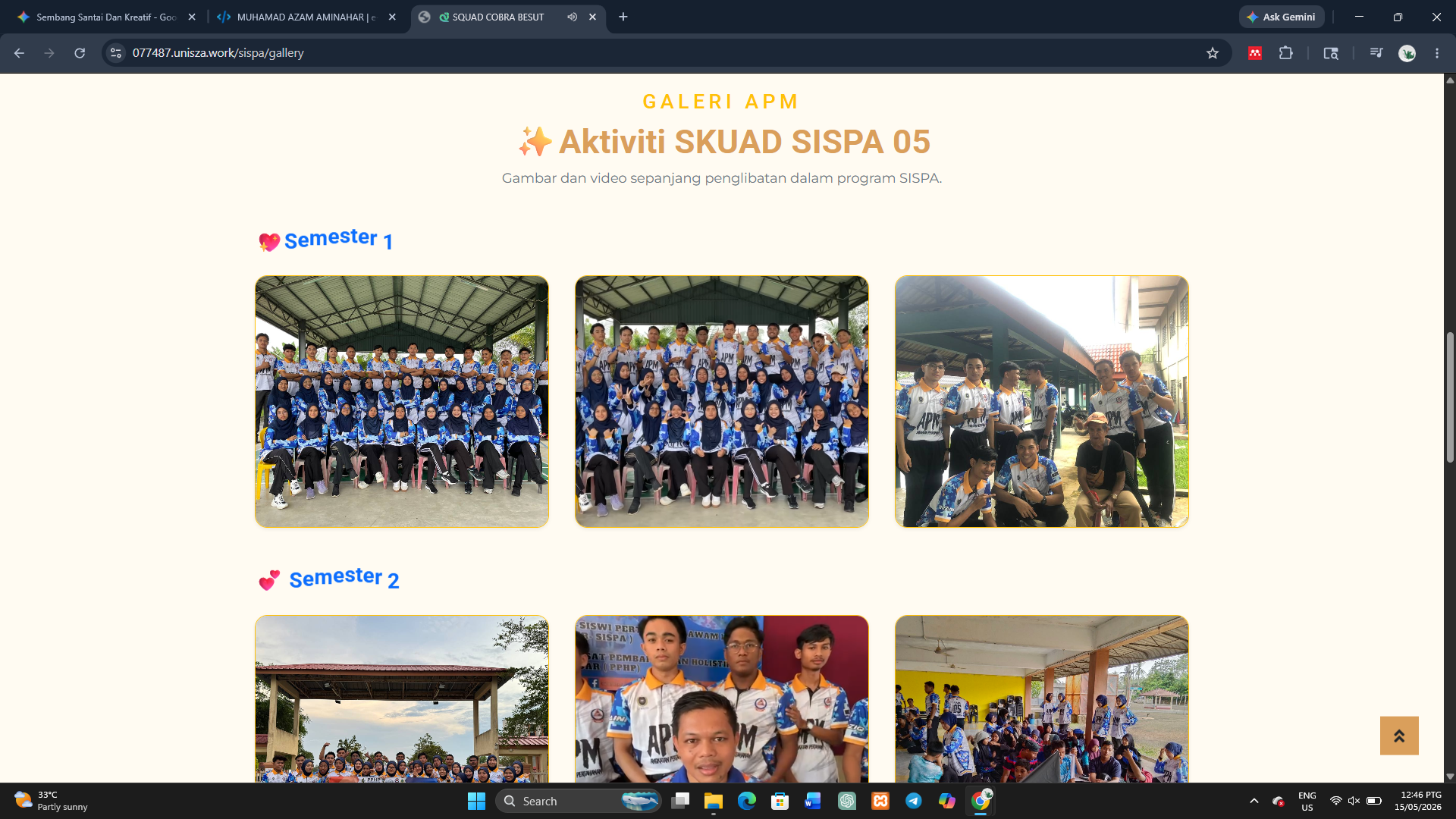
Task: Click the GALERI APM label
Action: point(721,102)
